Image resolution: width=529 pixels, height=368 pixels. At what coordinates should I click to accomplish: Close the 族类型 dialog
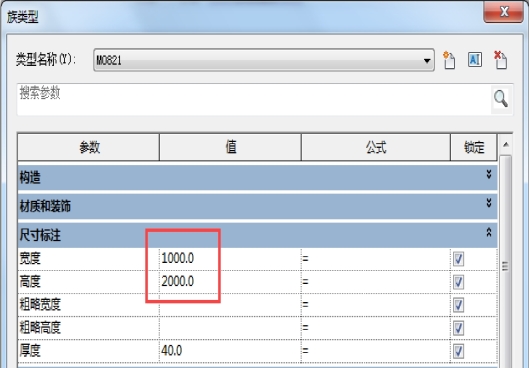[503, 12]
